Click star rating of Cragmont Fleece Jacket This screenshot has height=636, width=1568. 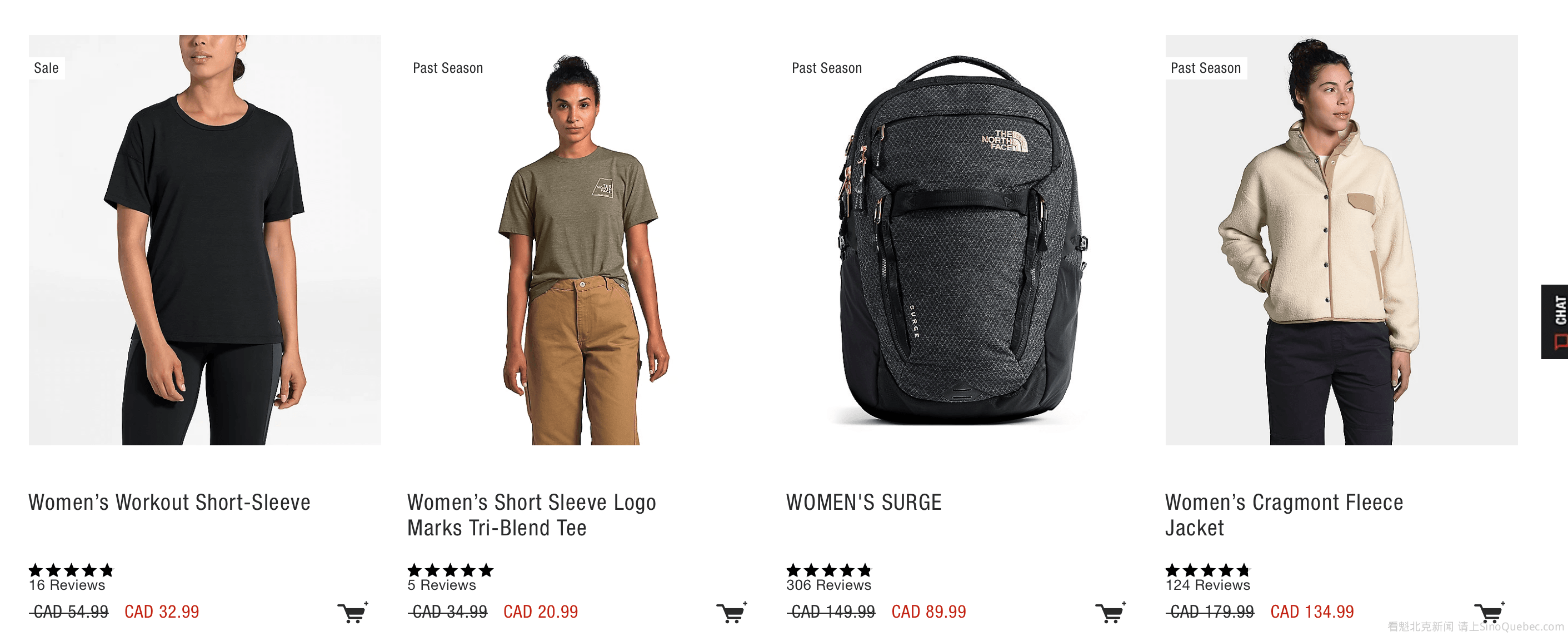point(1207,570)
